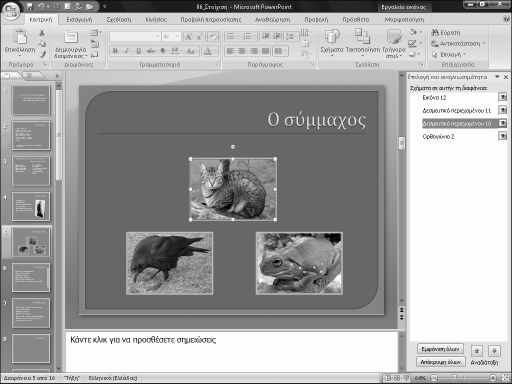Screen dimensions: 512x384
Task: Open the Εισαγωγή ribbon tab
Action: point(79,20)
